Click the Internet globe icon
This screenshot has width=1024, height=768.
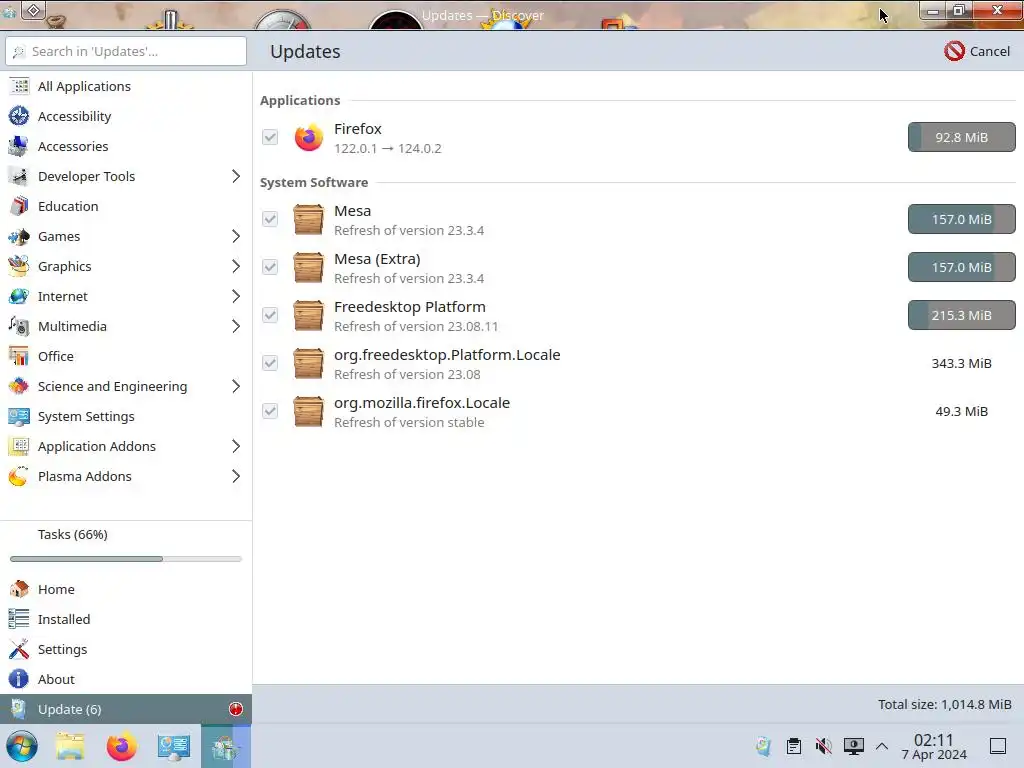(x=19, y=296)
